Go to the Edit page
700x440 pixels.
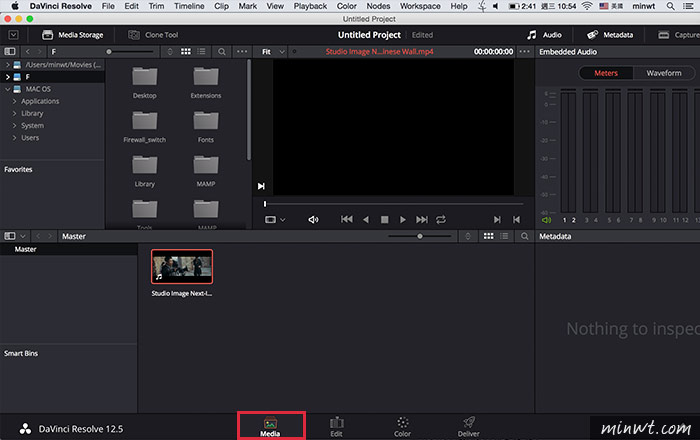[x=337, y=426]
